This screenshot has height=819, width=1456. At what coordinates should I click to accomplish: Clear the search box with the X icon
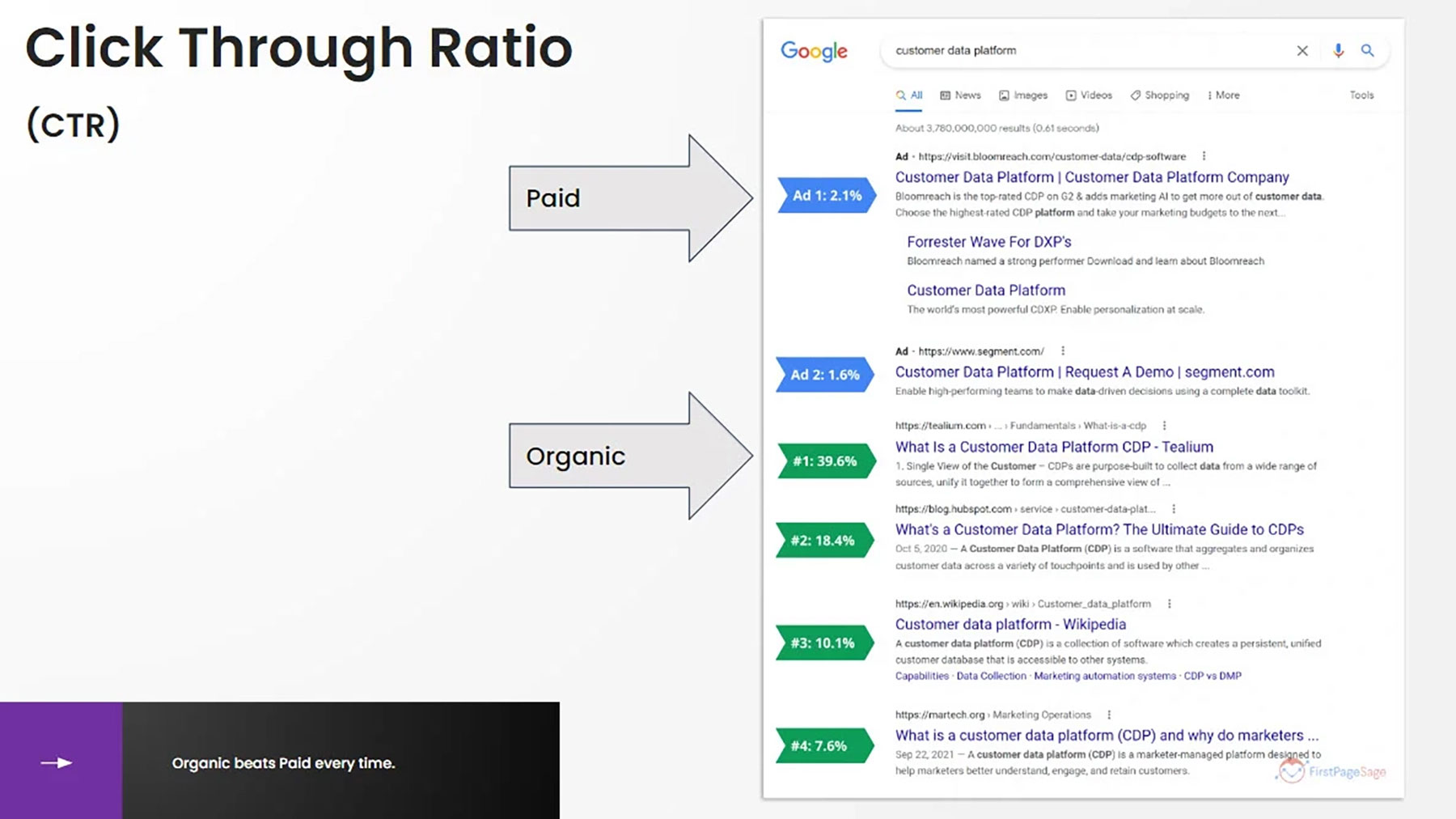click(1302, 50)
